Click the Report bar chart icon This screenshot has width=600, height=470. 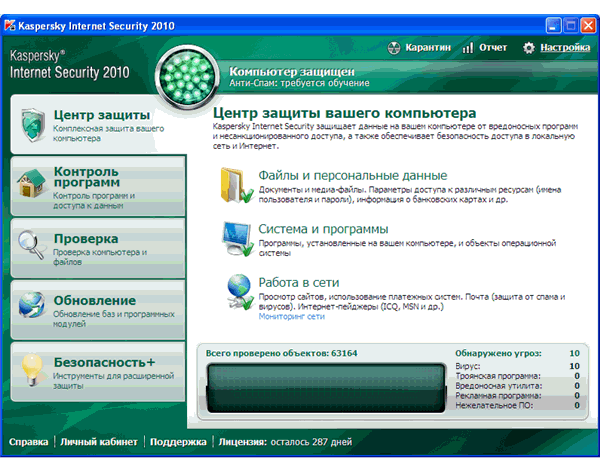click(x=468, y=48)
